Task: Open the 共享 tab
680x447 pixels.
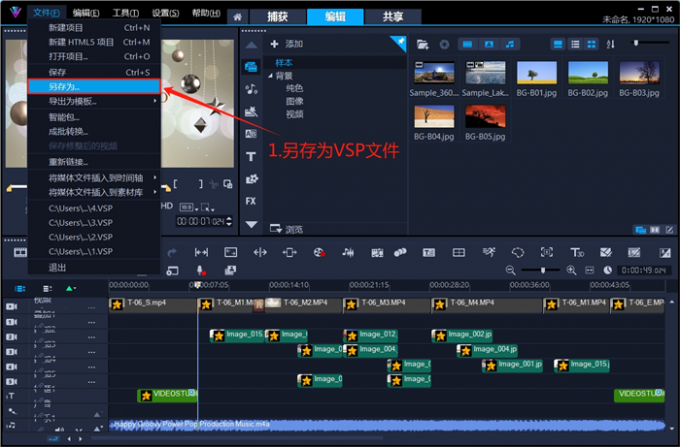Action: pos(378,15)
